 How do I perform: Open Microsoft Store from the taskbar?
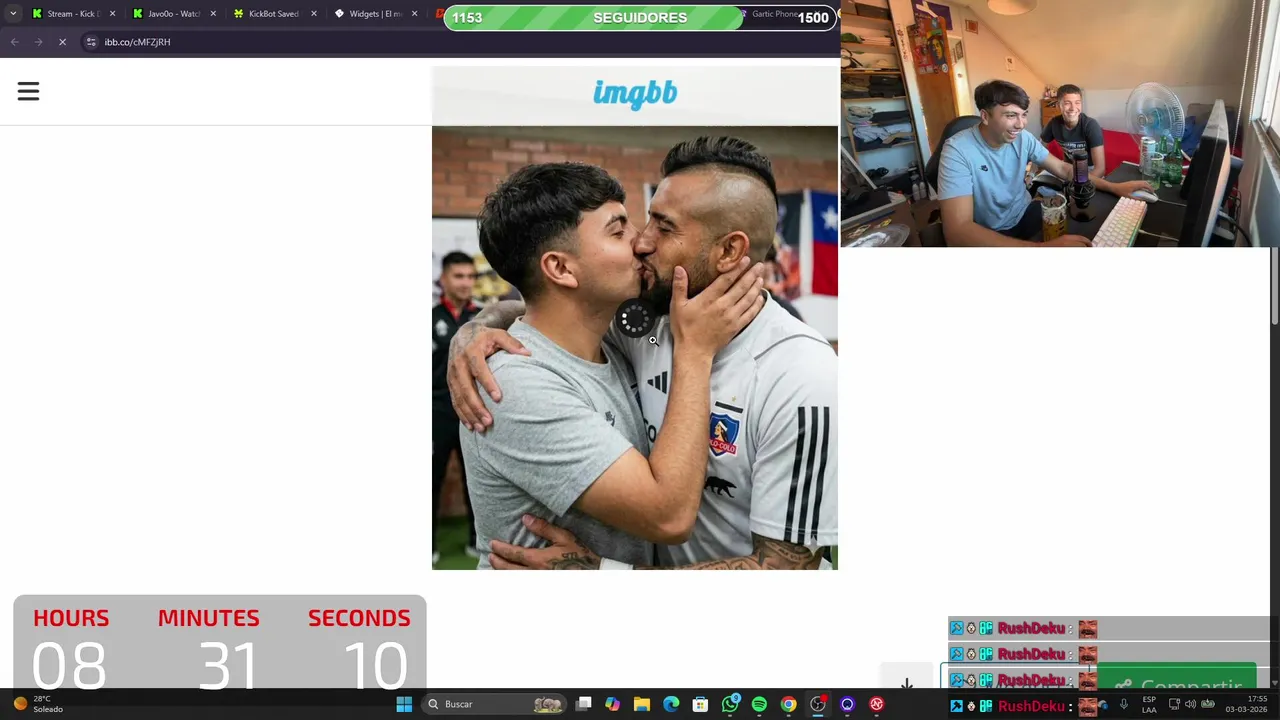700,704
